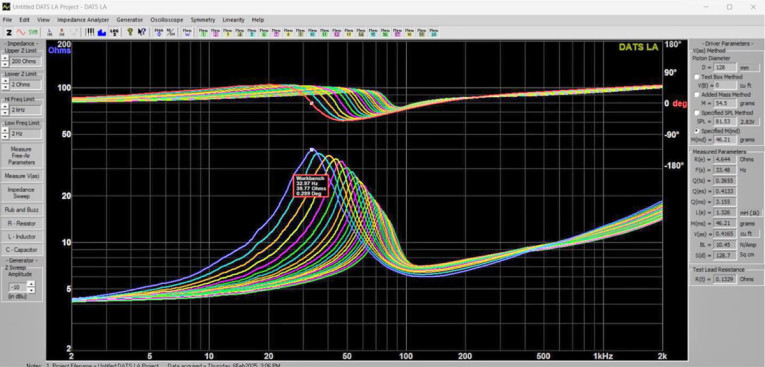Click the context help pointer icon
The height and width of the screenshot is (367, 765).
[x=142, y=32]
